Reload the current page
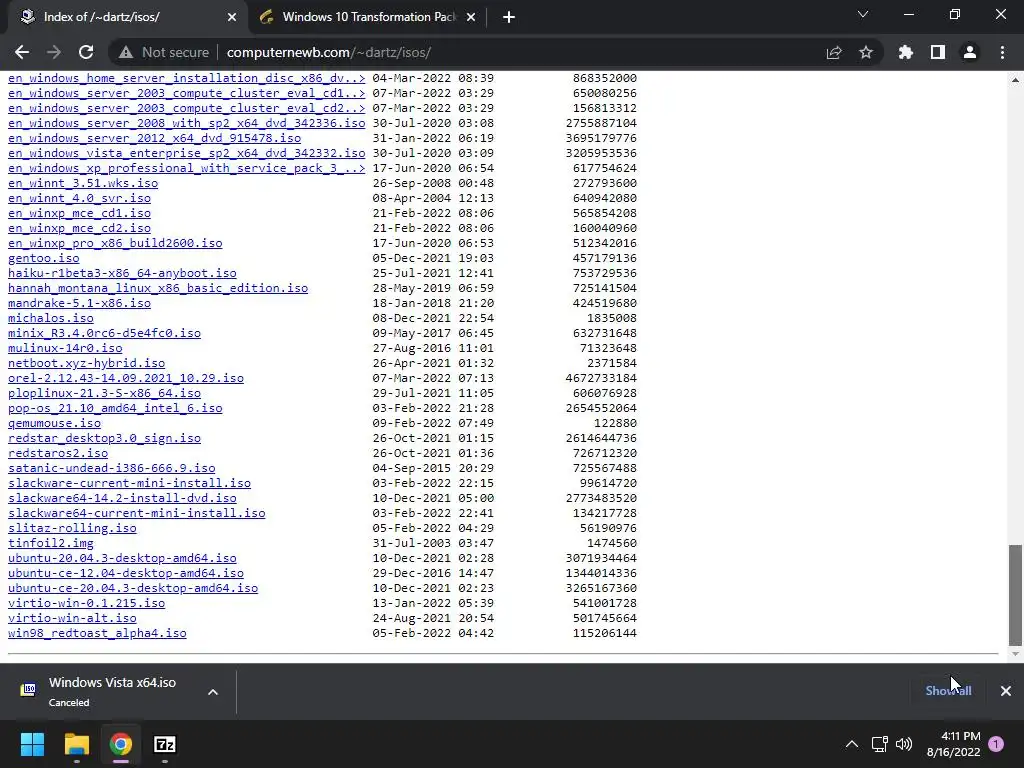Viewport: 1024px width, 768px height. (x=86, y=52)
